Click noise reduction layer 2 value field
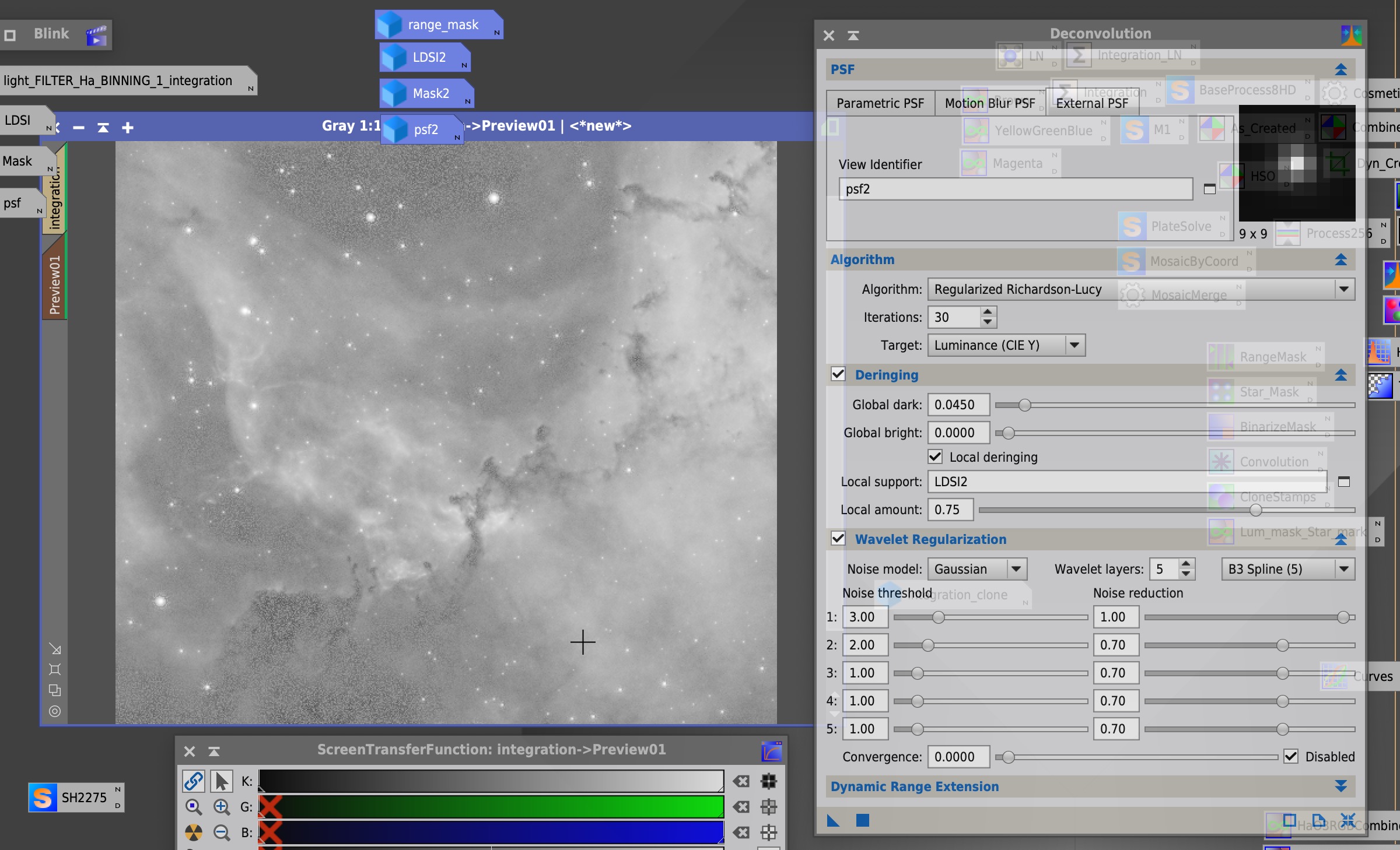The width and height of the screenshot is (1400, 850). (x=1116, y=645)
